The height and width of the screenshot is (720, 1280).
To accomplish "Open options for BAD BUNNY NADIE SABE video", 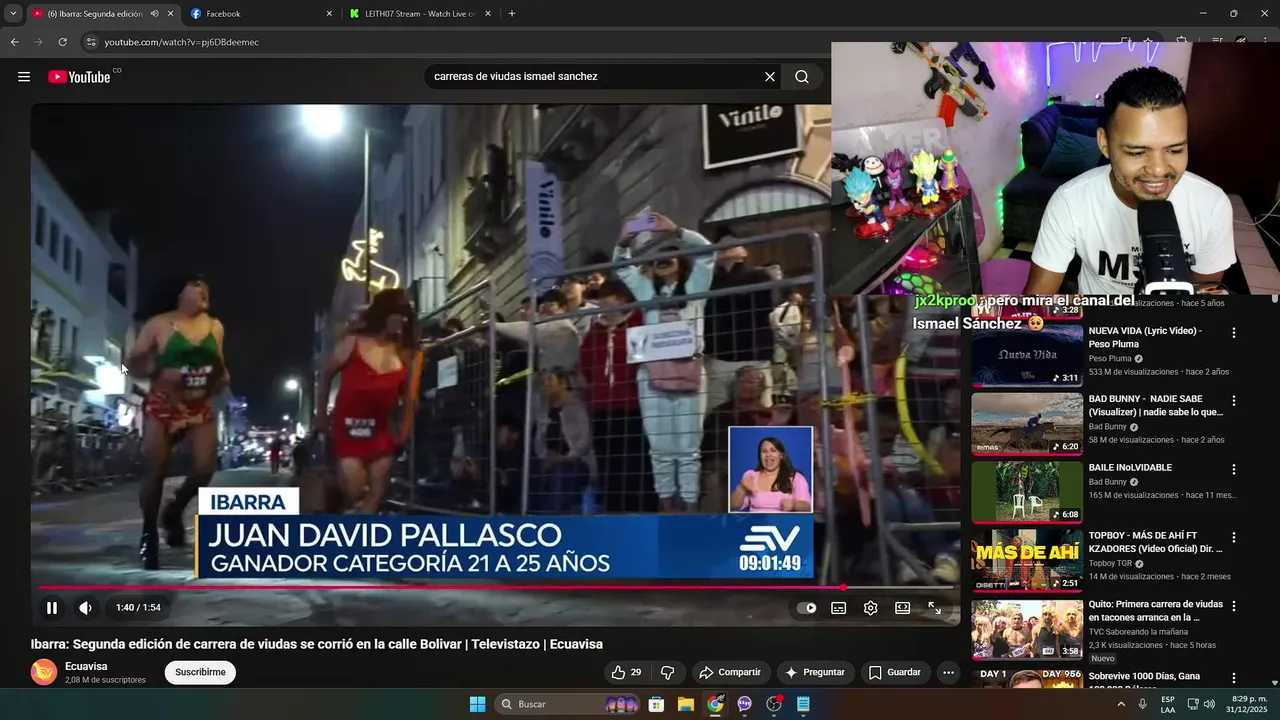I will (x=1234, y=401).
